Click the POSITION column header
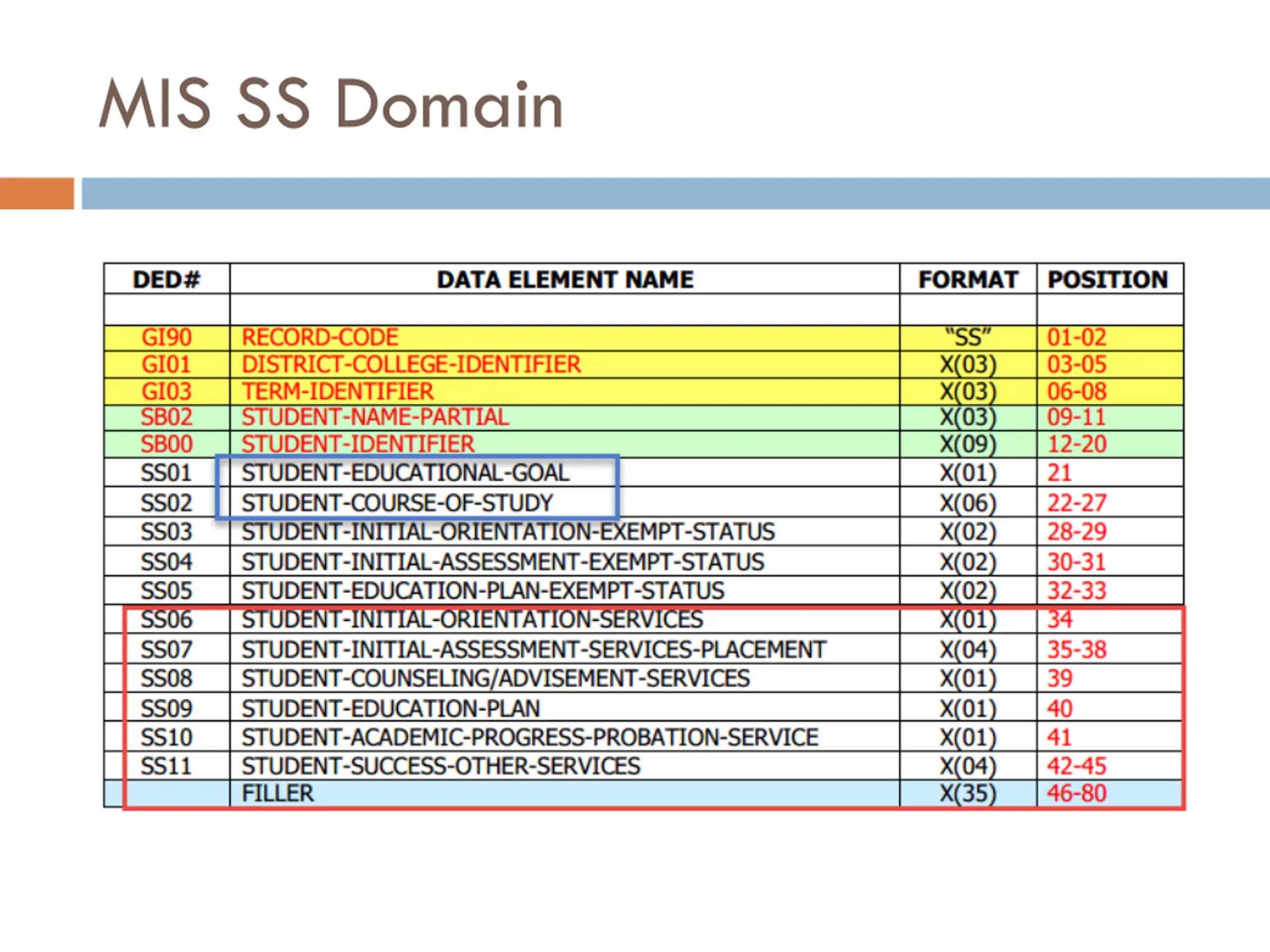 tap(1108, 280)
